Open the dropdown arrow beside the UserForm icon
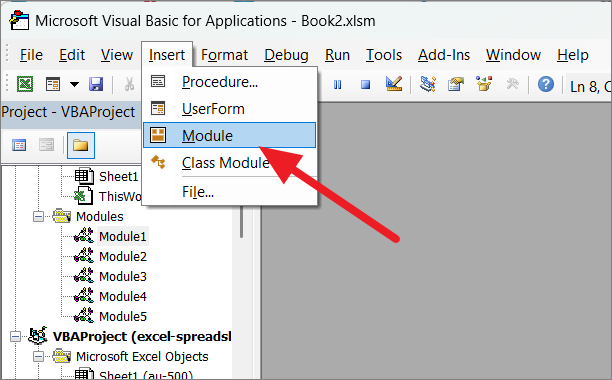Viewport: 612px width, 380px height. [75, 84]
